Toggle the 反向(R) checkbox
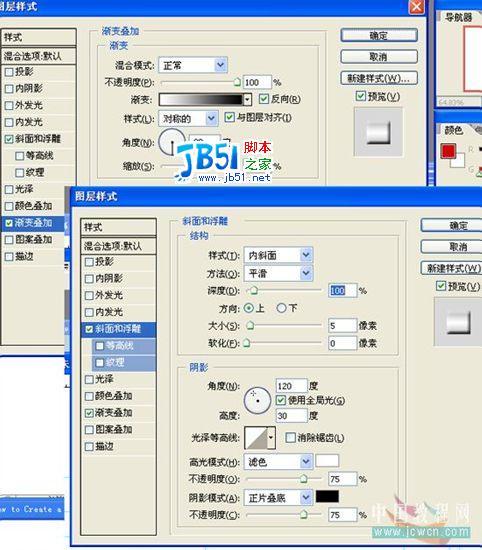Image resolution: width=482 pixels, height=550 pixels. coord(264,99)
